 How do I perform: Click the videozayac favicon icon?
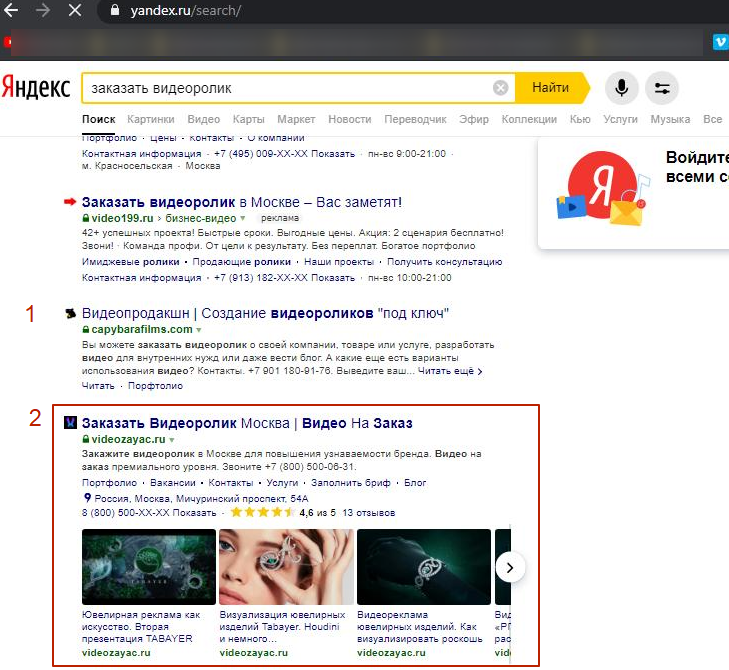point(70,423)
